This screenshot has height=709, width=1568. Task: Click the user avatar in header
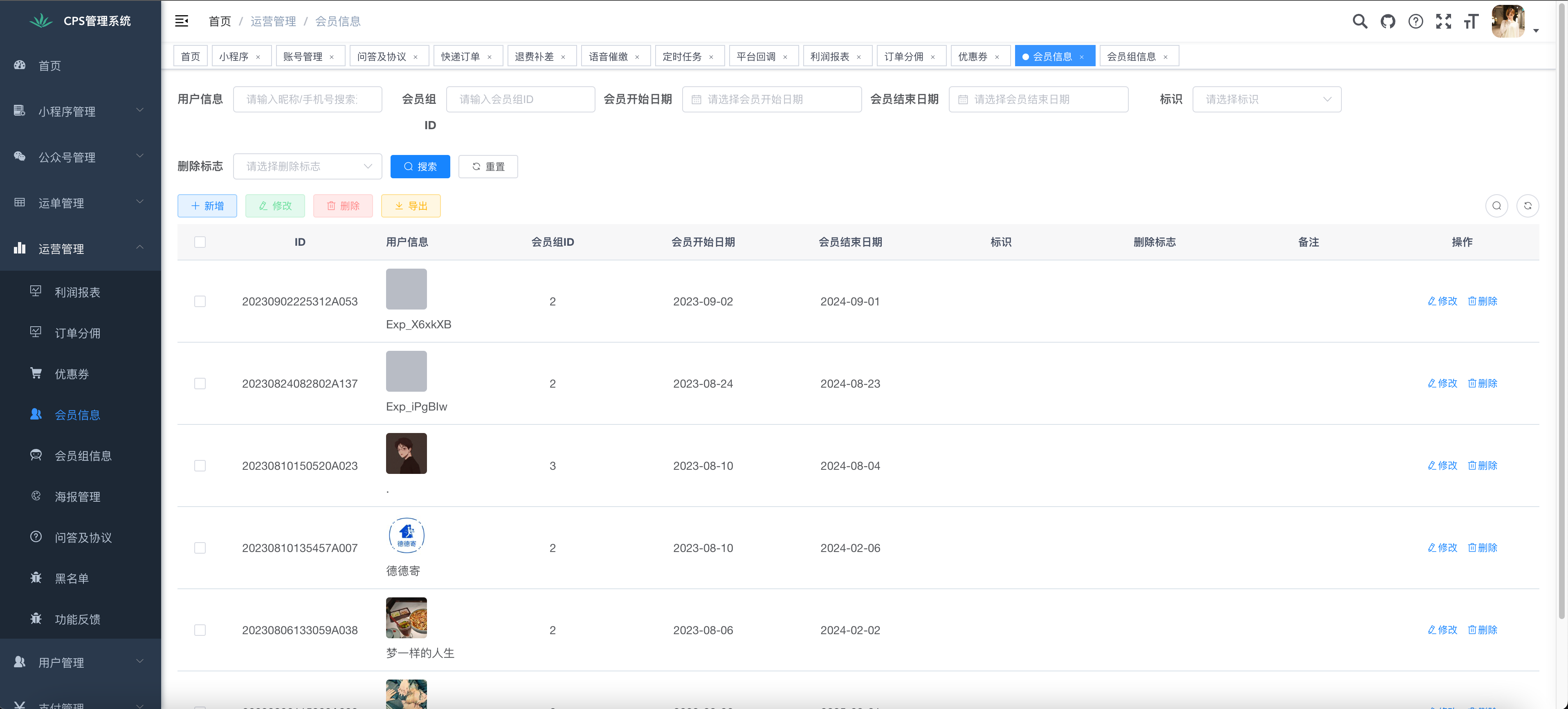click(1508, 21)
